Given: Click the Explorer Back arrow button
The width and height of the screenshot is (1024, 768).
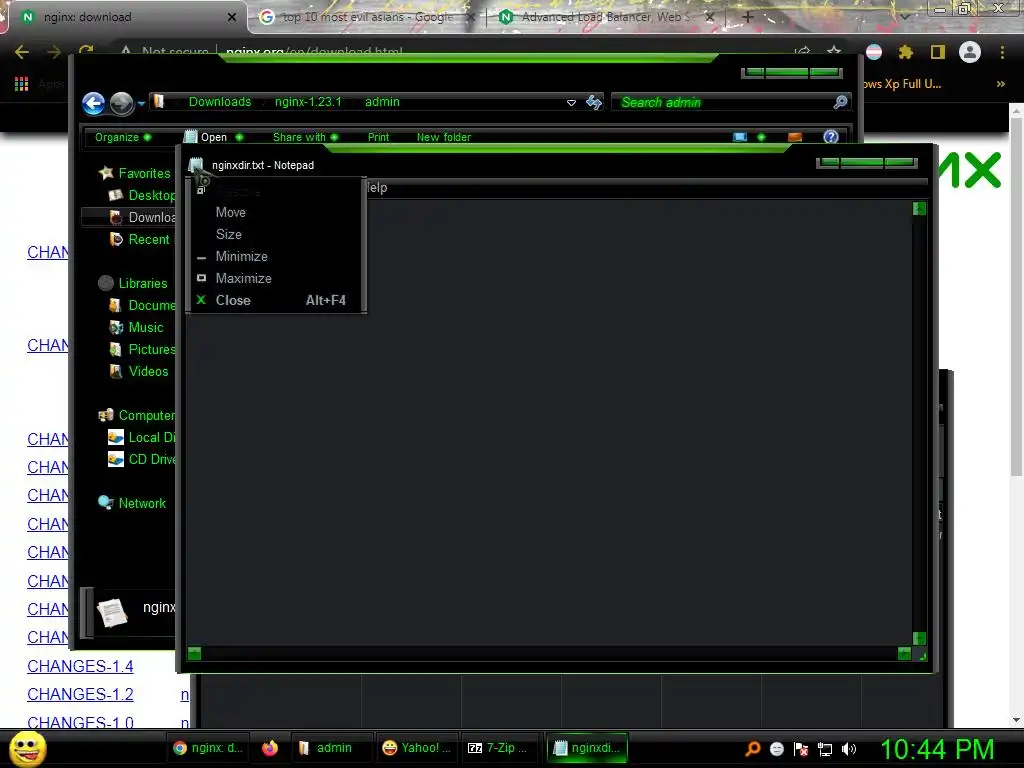Looking at the screenshot, I should pyautogui.click(x=93, y=103).
